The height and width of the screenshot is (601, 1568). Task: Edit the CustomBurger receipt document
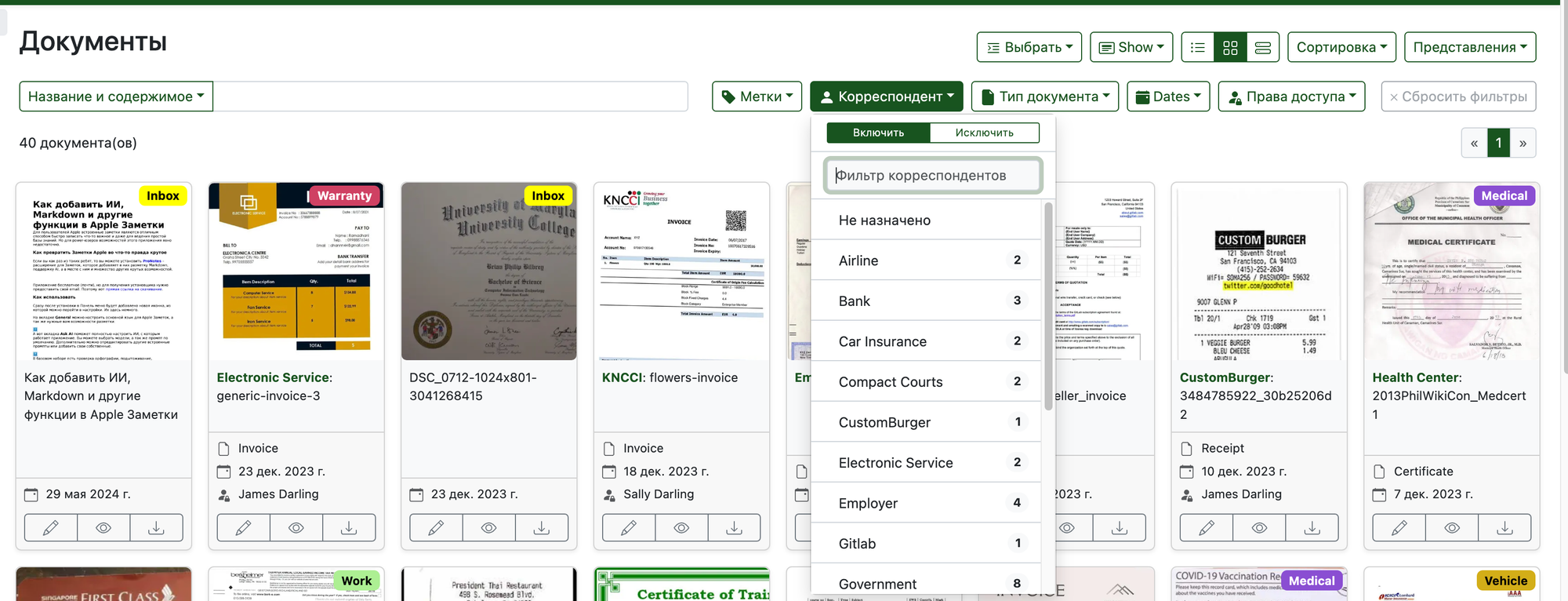point(1207,528)
